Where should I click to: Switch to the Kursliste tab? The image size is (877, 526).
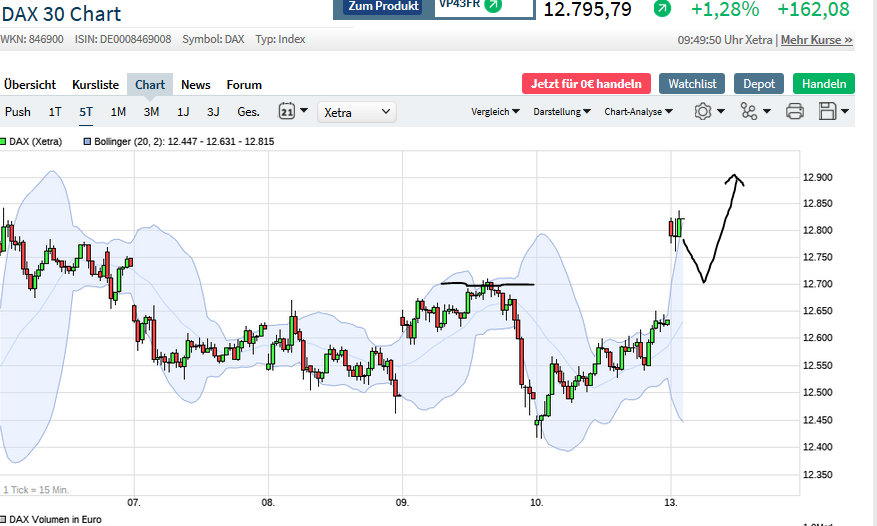96,85
